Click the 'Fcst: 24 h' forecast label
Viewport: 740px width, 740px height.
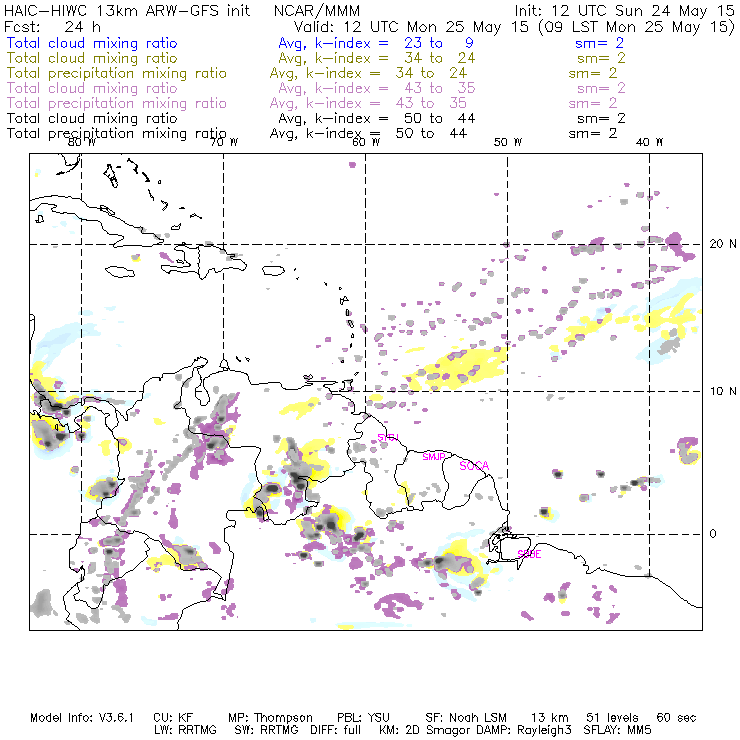pyautogui.click(x=52, y=26)
